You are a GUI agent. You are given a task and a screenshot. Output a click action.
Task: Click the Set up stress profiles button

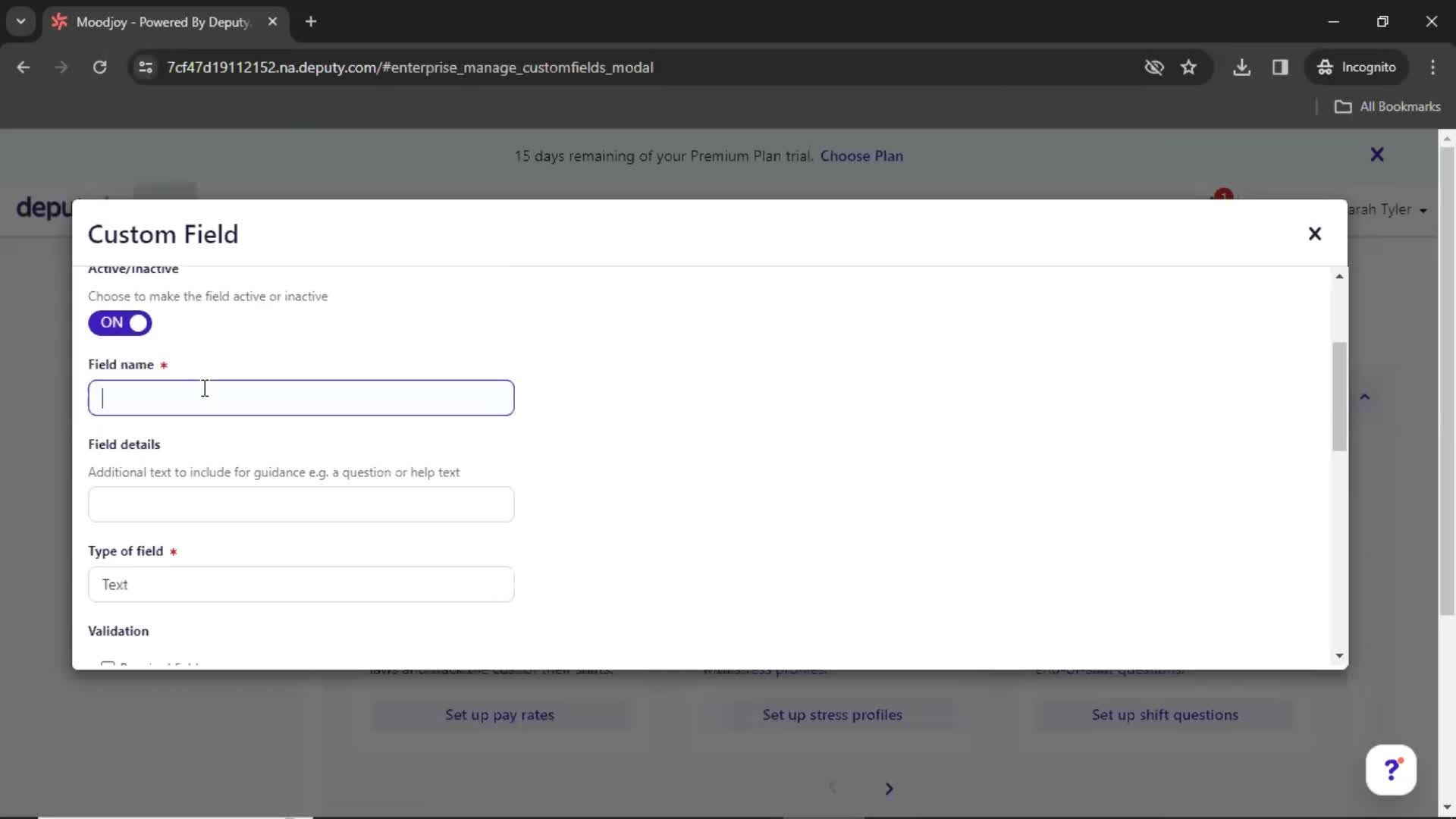pos(832,714)
